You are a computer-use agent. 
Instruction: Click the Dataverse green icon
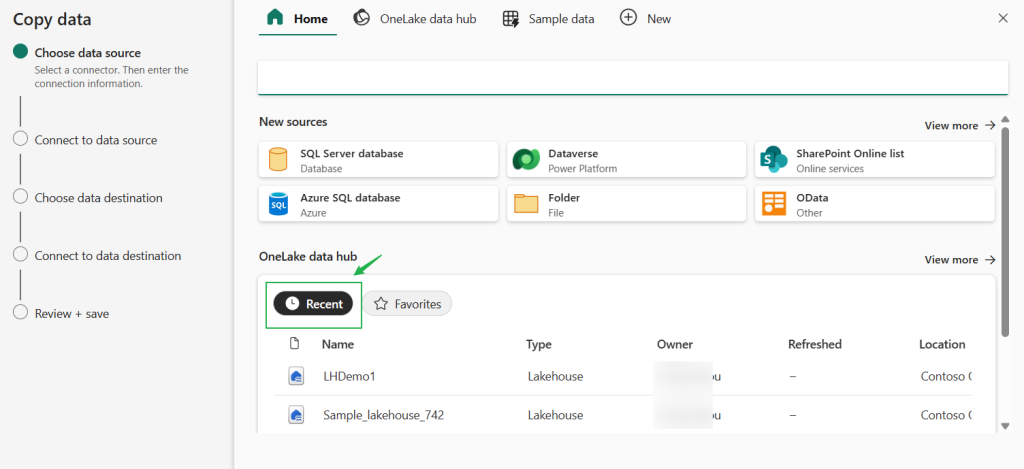click(526, 159)
